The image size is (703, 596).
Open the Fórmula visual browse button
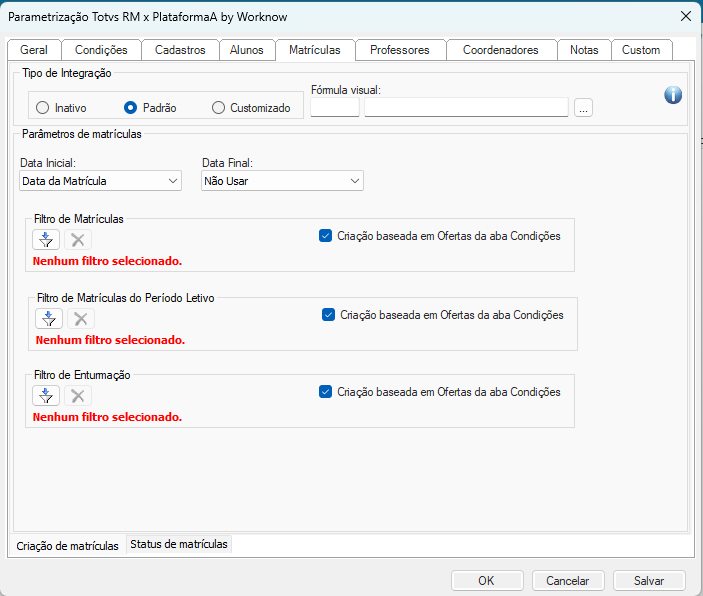(583, 108)
